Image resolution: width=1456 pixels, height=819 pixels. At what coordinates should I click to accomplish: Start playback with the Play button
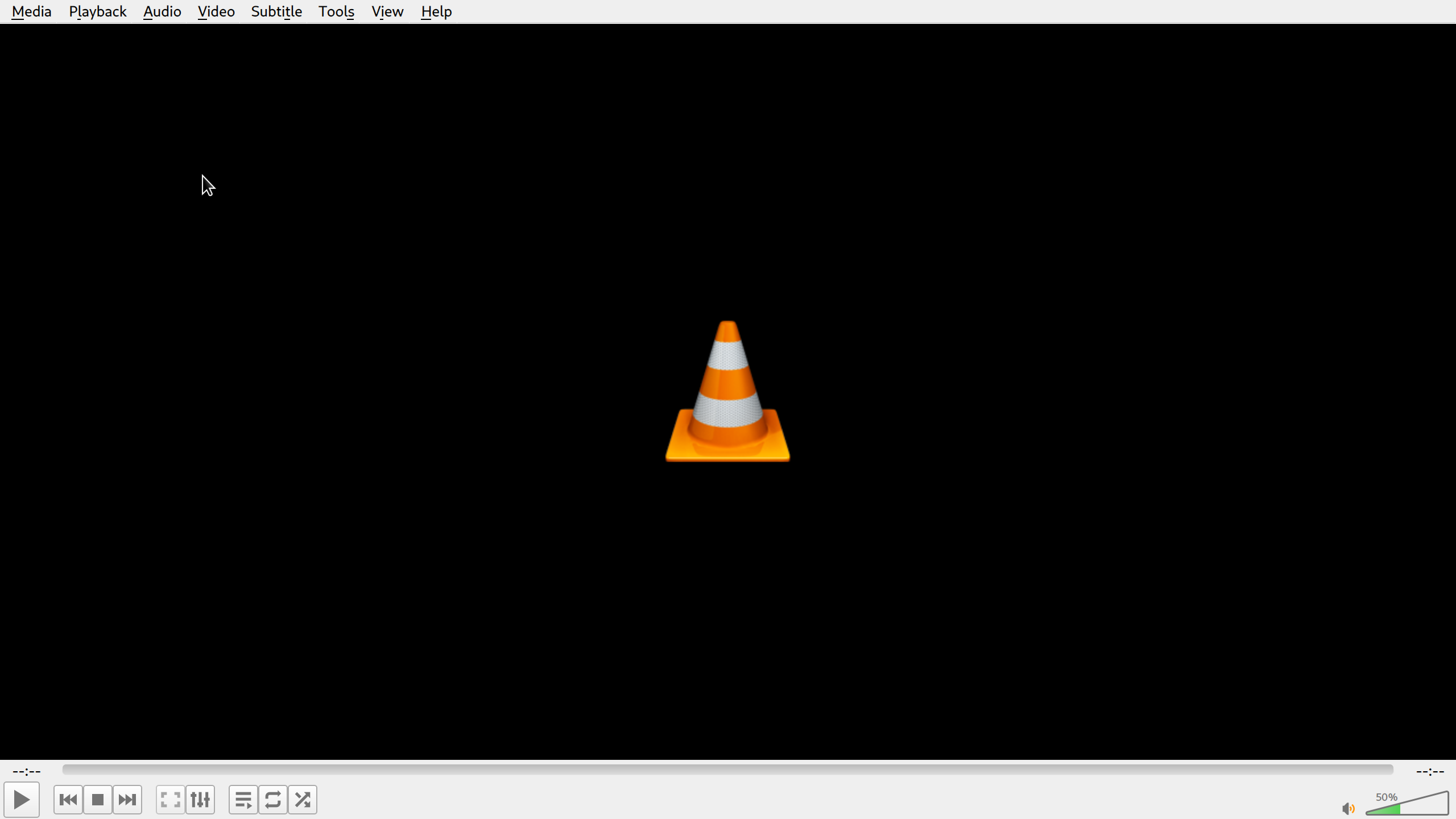click(x=22, y=800)
